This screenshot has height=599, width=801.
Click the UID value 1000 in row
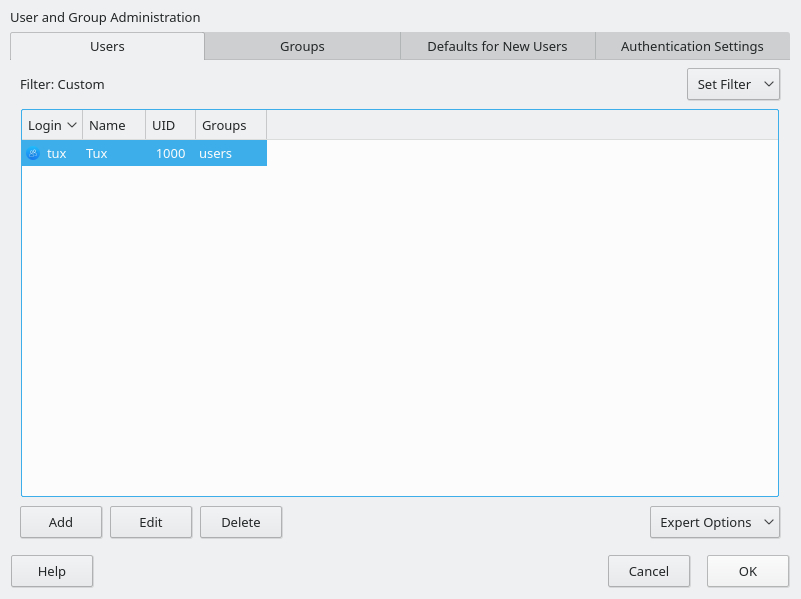[170, 154]
